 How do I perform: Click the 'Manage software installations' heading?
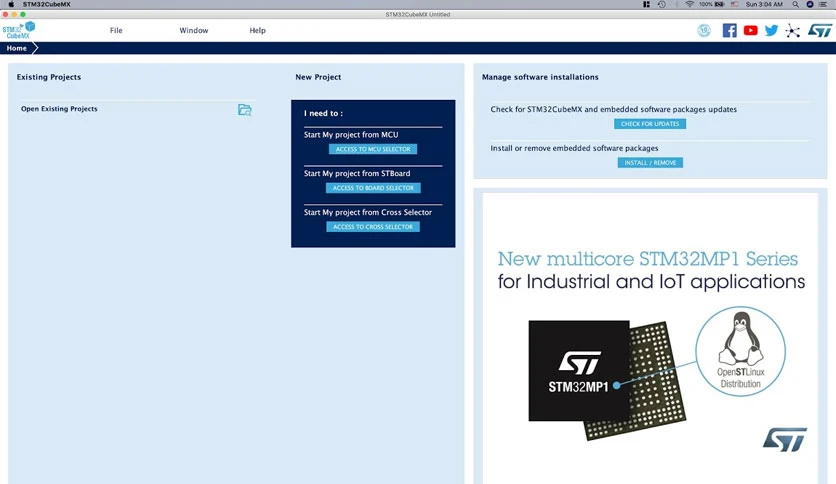click(x=540, y=77)
